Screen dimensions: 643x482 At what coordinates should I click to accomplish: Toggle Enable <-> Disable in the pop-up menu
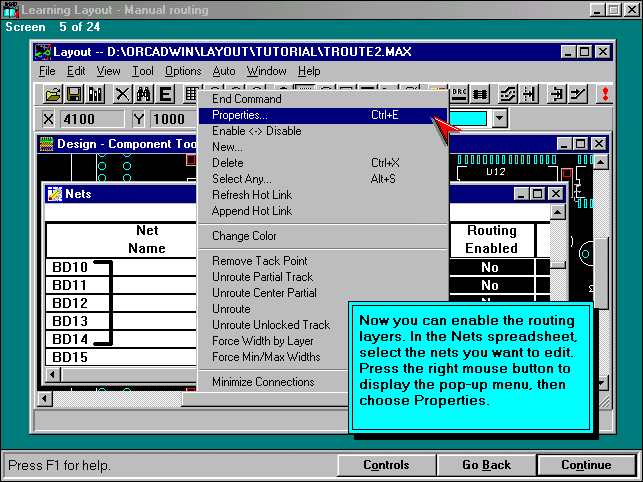[x=256, y=131]
